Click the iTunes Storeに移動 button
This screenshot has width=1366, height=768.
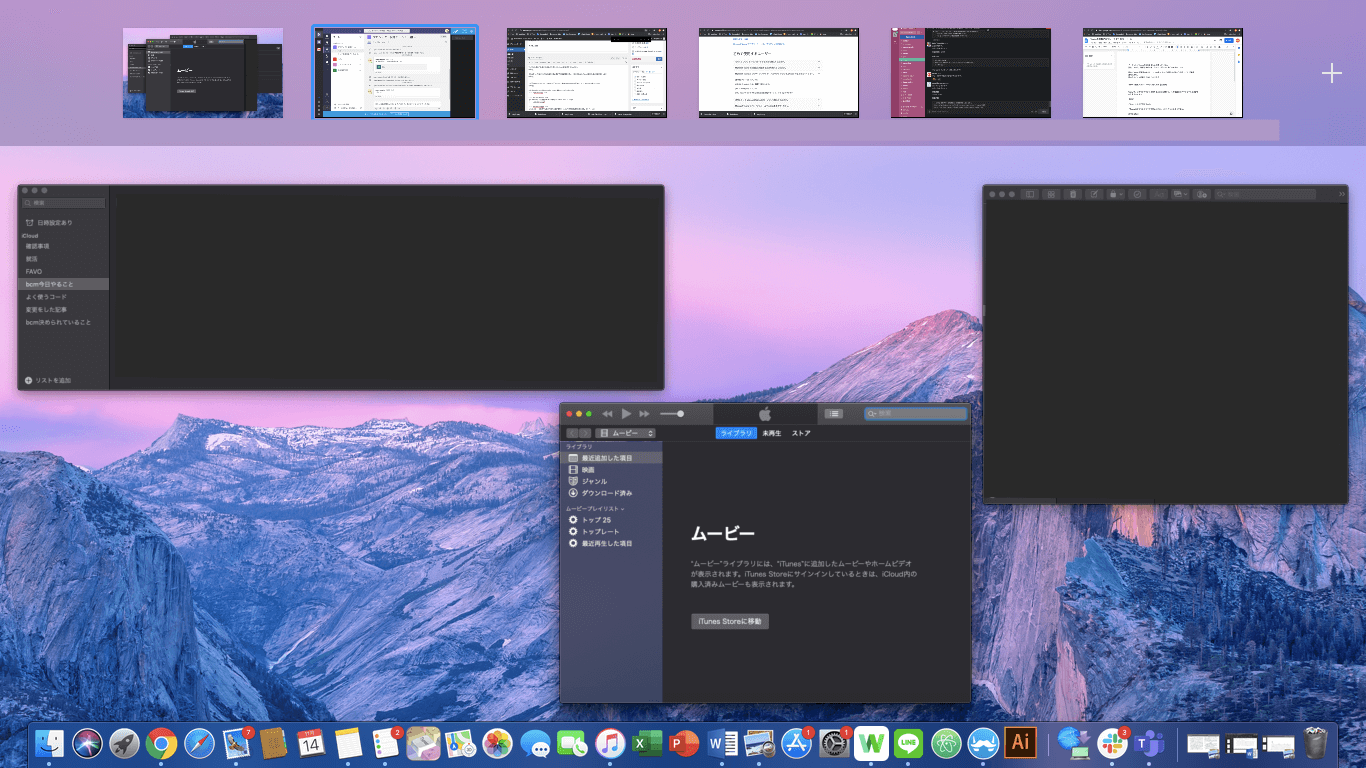pyautogui.click(x=730, y=622)
